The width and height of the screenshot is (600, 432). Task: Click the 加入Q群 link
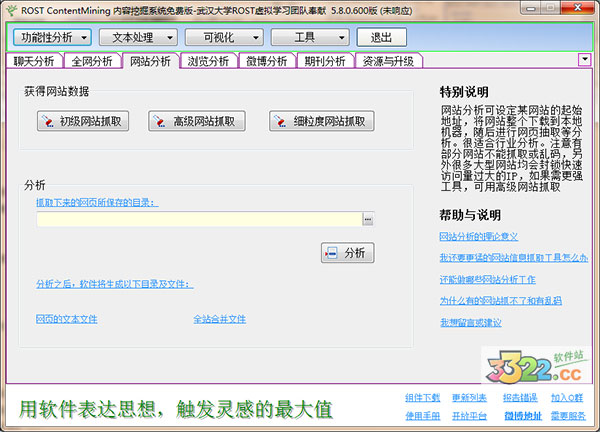point(567,398)
